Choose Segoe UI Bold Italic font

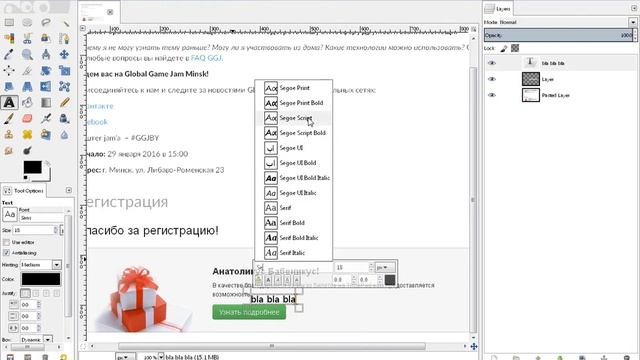pyautogui.click(x=293, y=178)
